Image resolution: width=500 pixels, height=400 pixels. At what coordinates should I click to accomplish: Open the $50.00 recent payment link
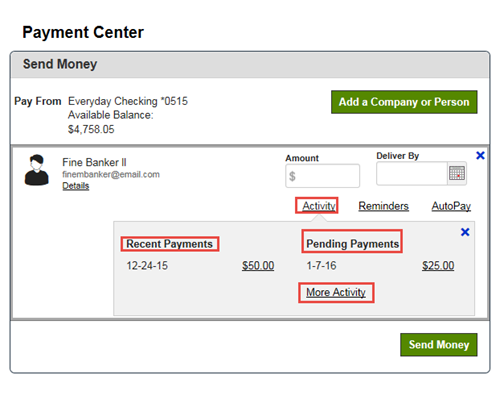[258, 266]
